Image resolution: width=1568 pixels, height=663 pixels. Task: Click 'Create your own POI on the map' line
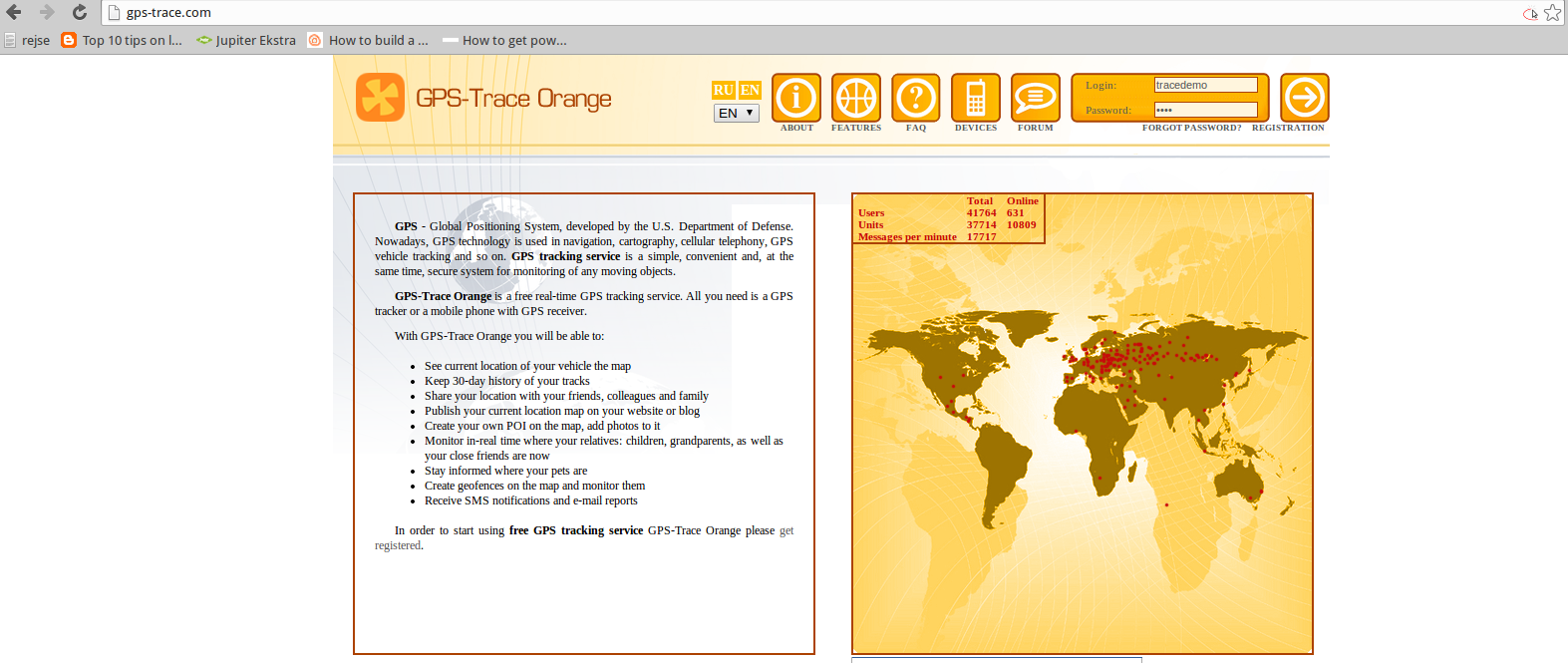click(x=542, y=426)
